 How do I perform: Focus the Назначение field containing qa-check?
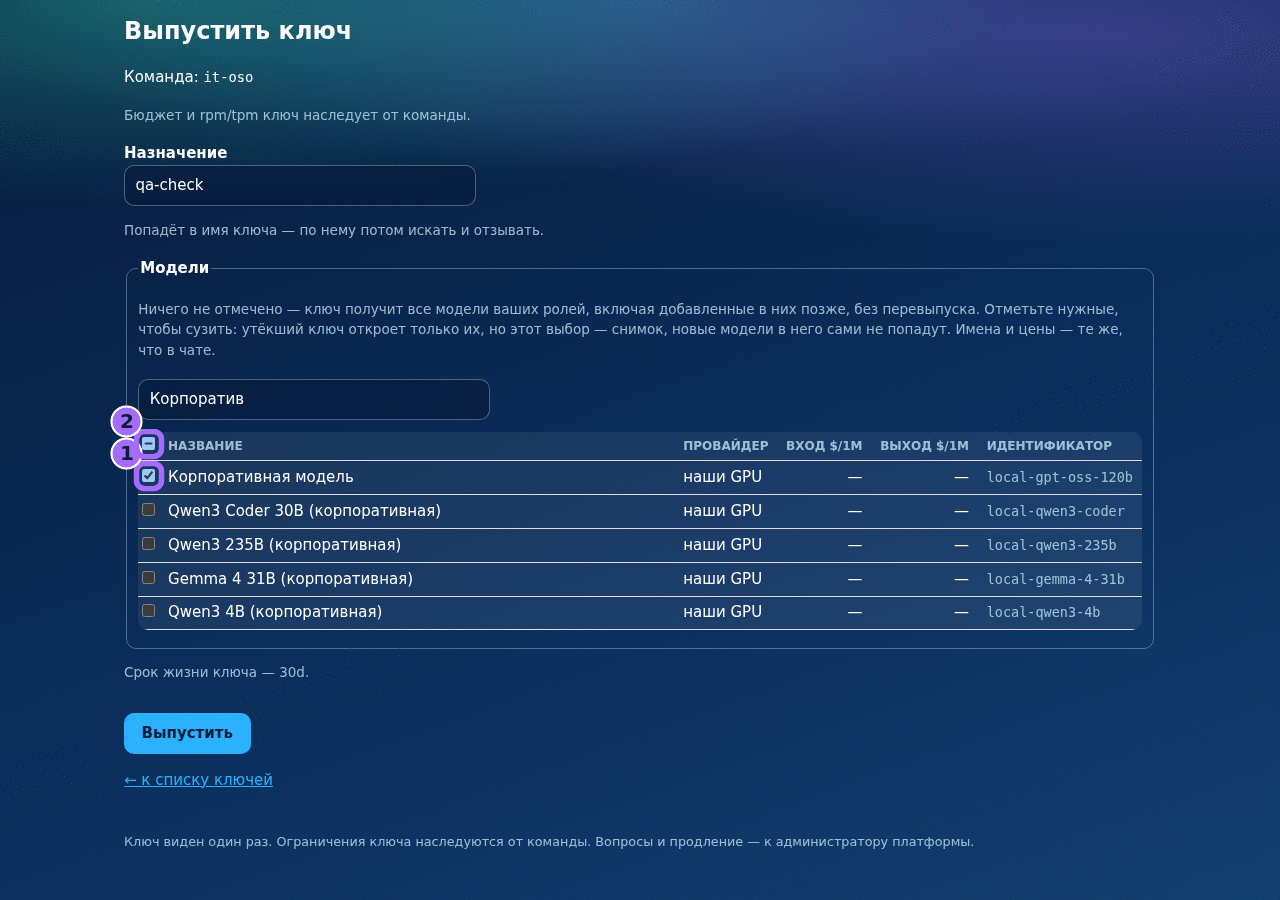click(300, 185)
